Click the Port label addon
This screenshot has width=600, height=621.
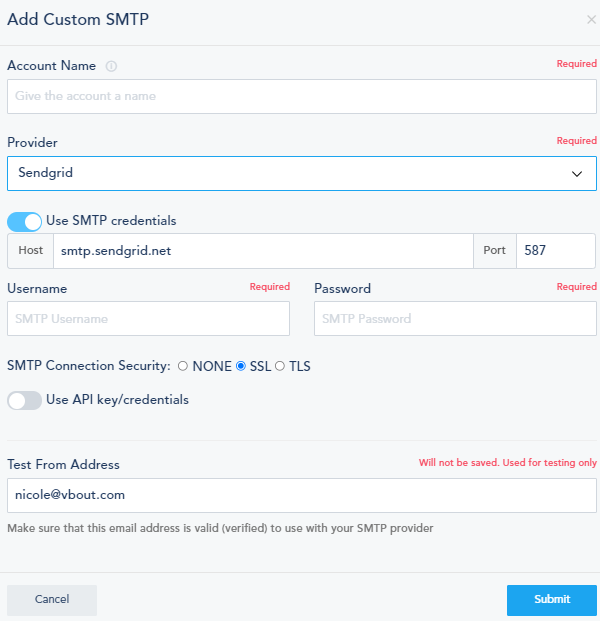coord(494,251)
